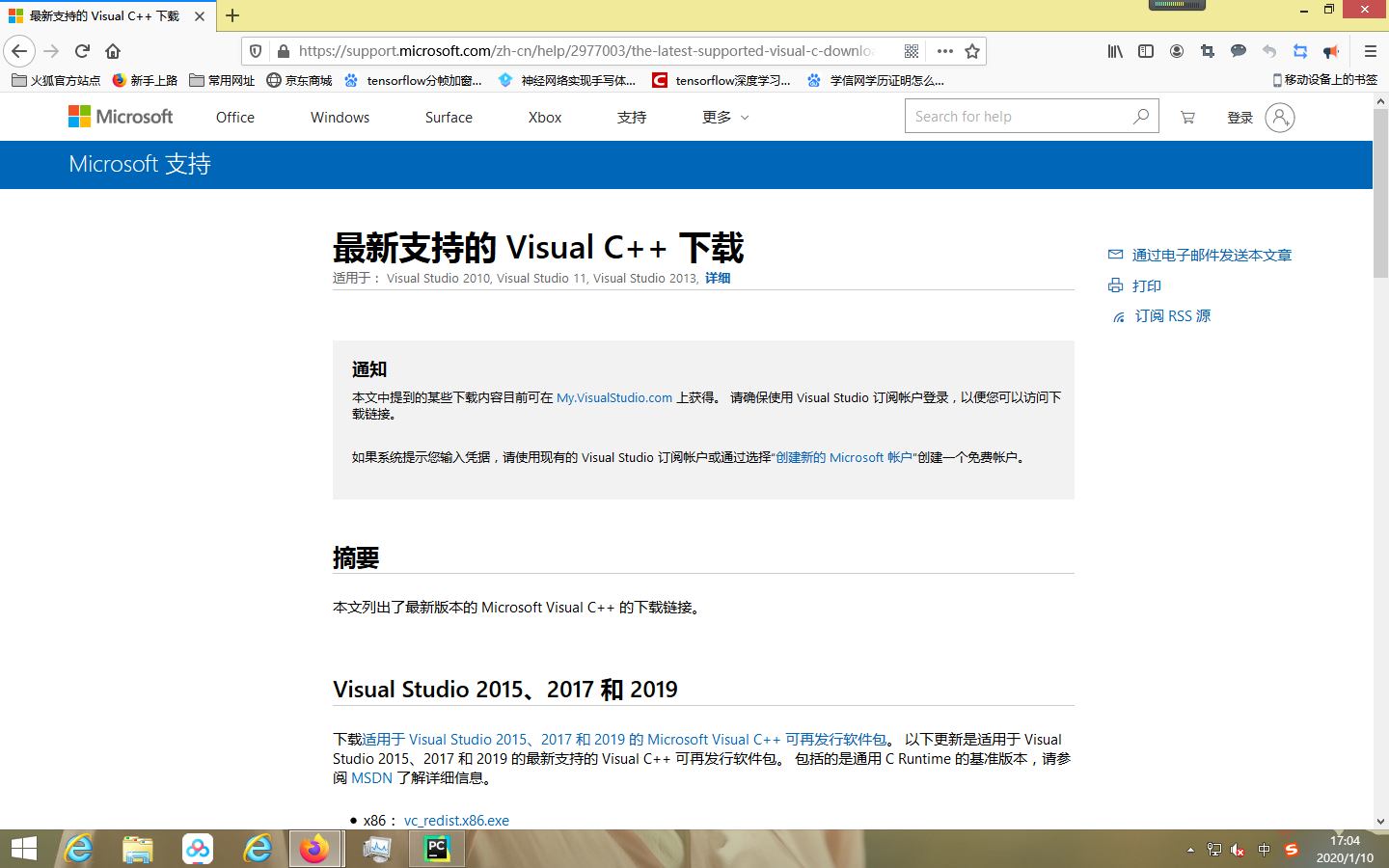1389x868 pixels.
Task: Click the 登录 sign-in link
Action: (1239, 118)
